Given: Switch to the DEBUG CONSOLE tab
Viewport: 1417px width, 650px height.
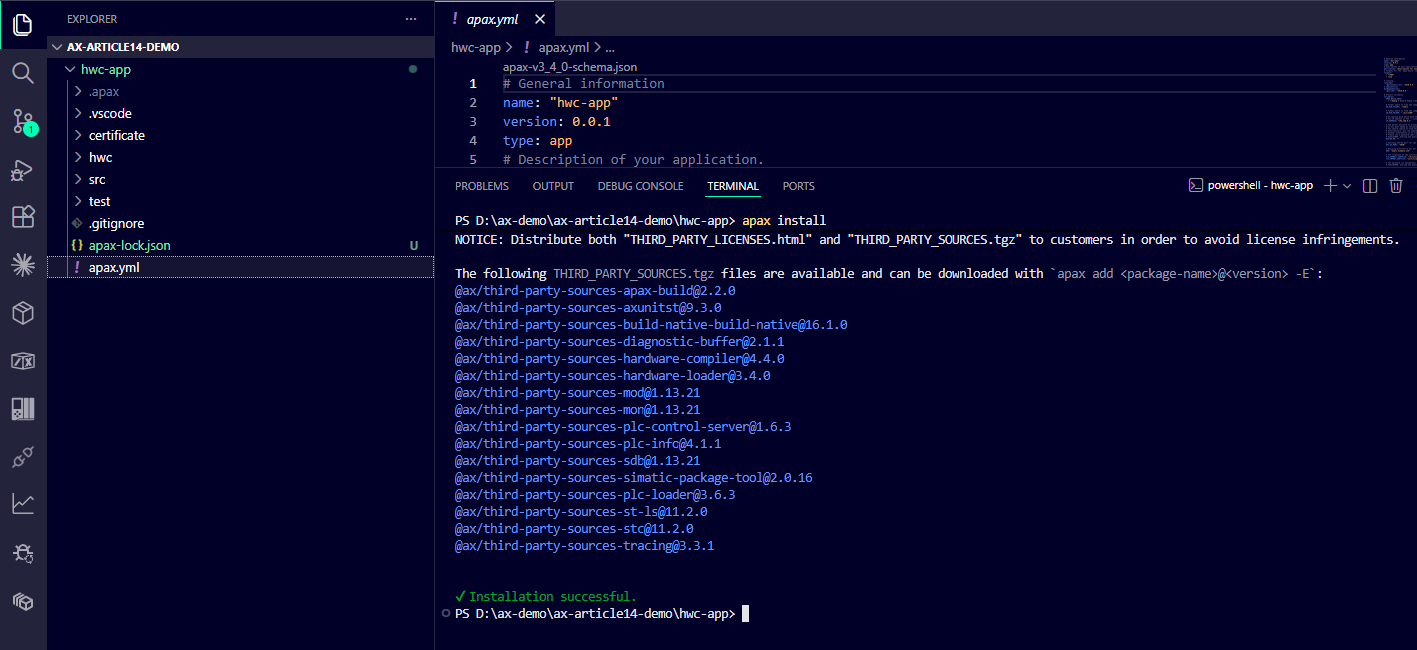Looking at the screenshot, I should 641,186.
